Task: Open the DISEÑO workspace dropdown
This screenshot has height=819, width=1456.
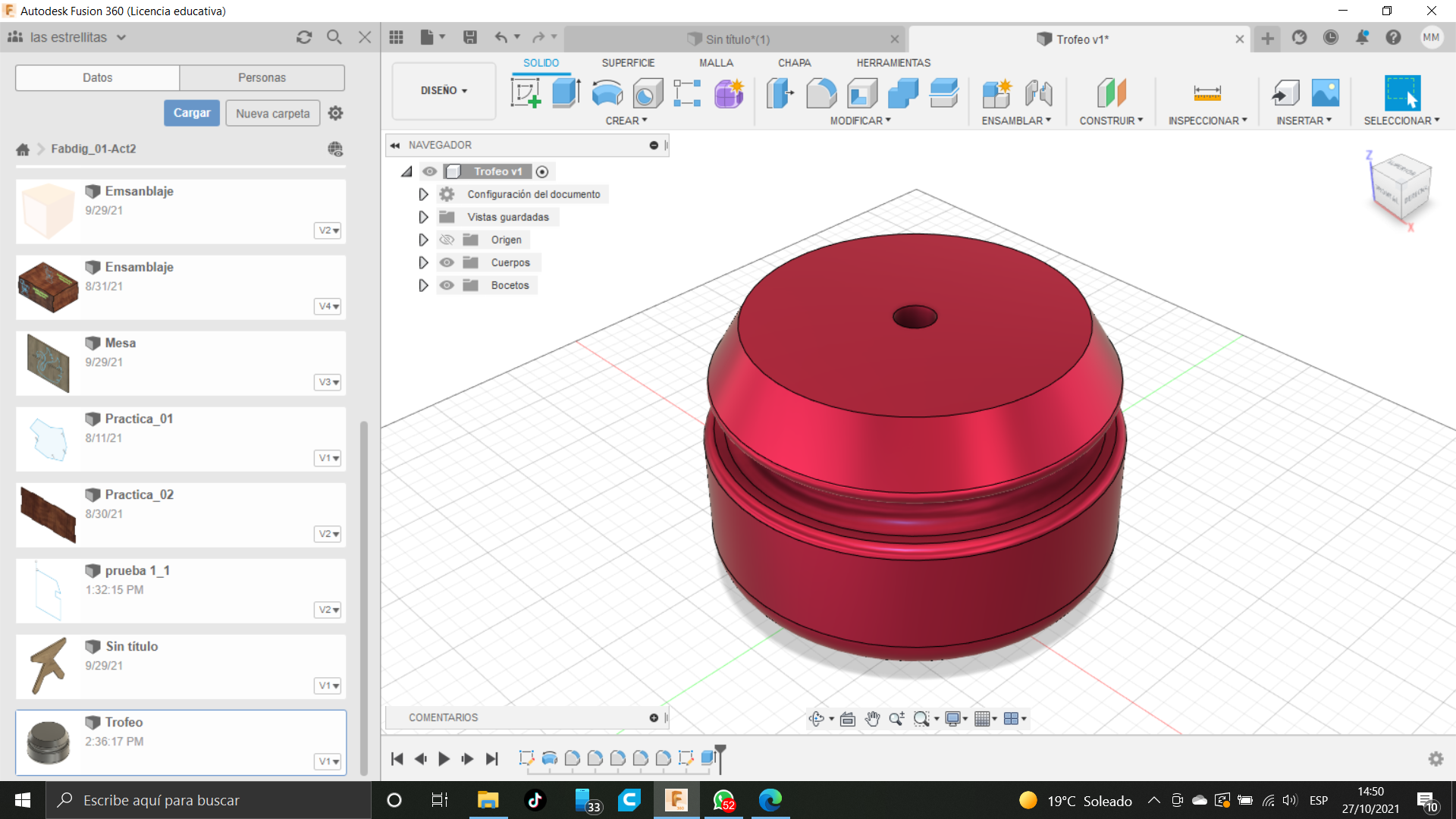Action: pos(444,91)
